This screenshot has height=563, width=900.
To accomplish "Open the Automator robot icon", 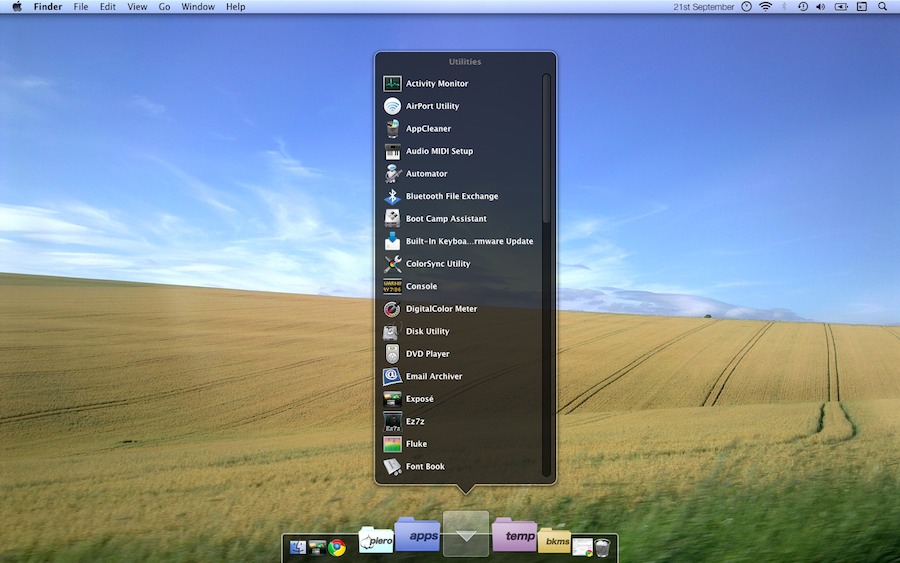I will coord(392,173).
